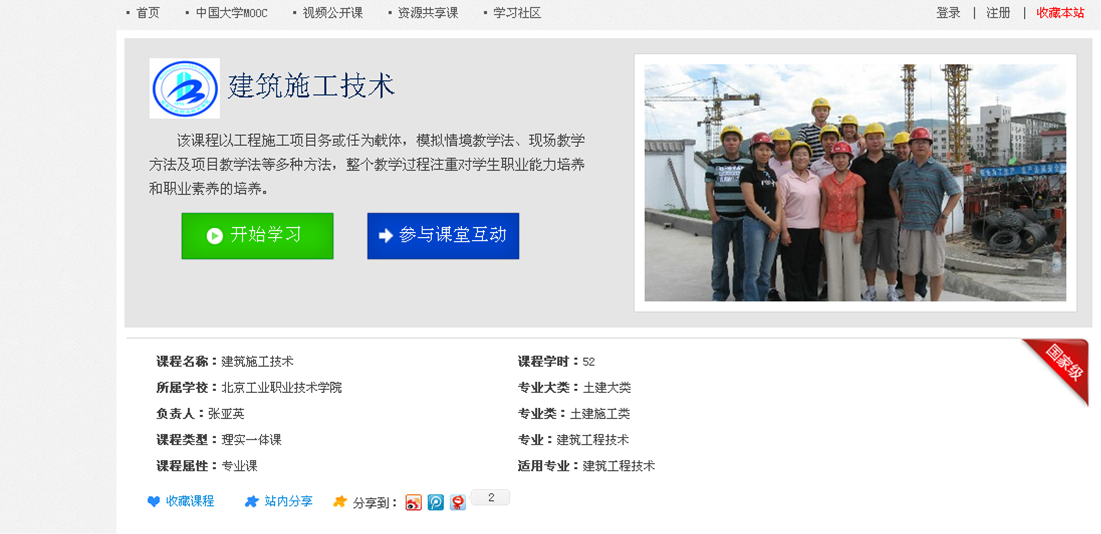Open the 首页 menu item

[148, 13]
